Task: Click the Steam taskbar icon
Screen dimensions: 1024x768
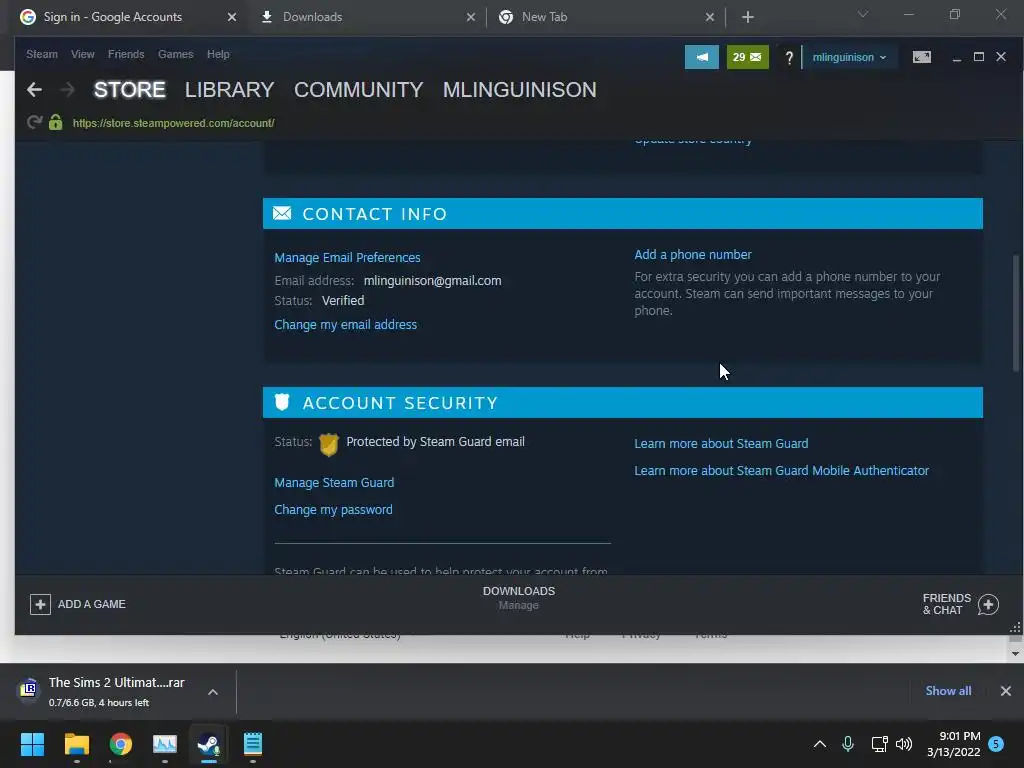Action: point(209,744)
